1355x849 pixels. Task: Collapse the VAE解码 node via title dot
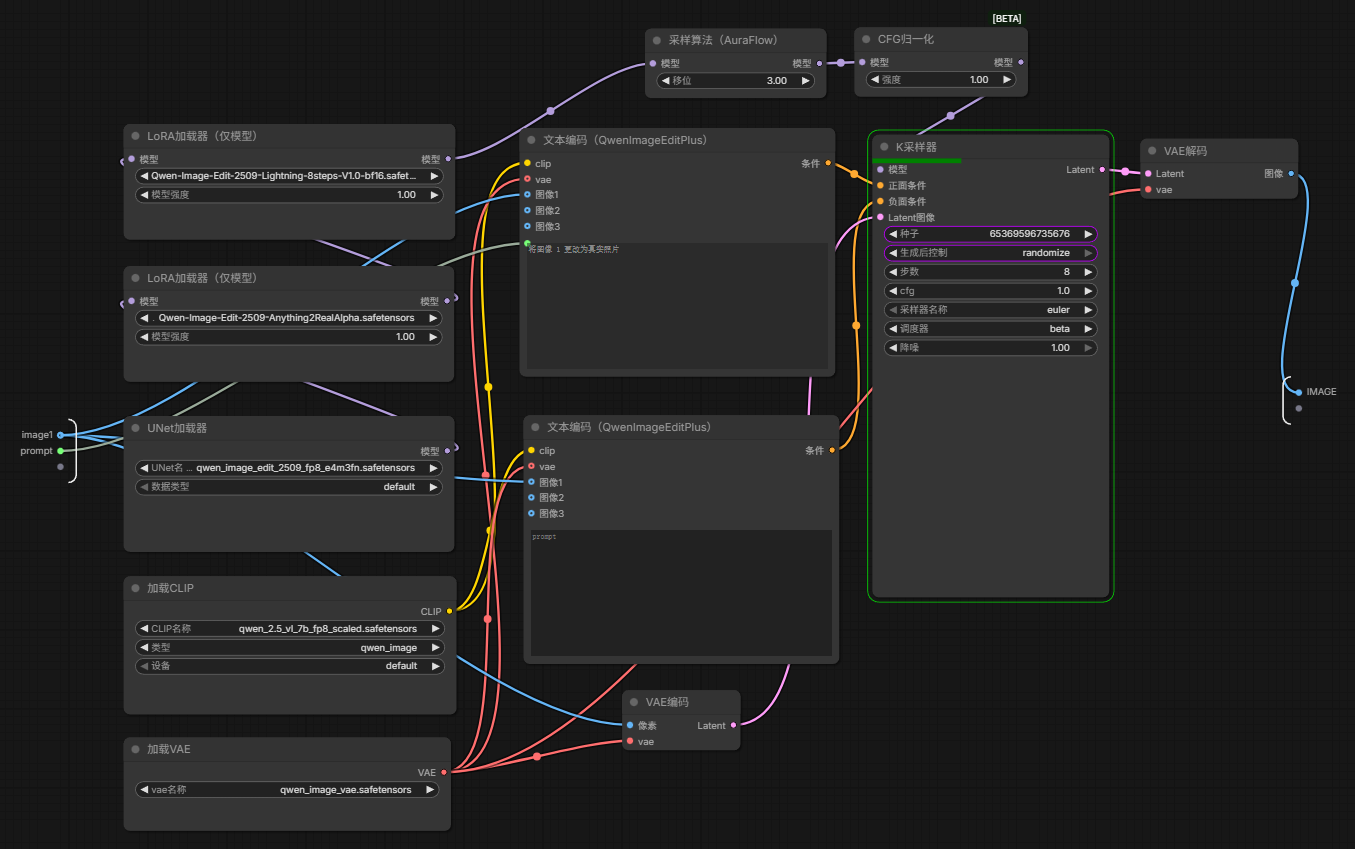[x=1152, y=151]
